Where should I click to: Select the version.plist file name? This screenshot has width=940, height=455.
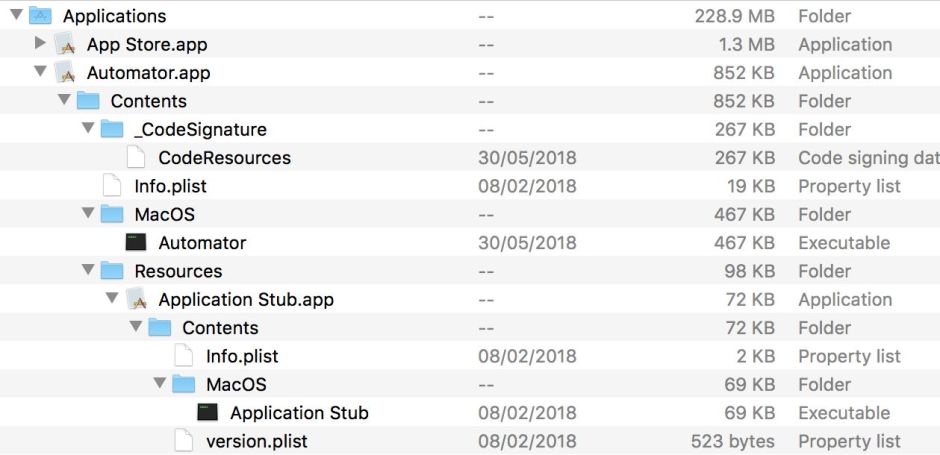pyautogui.click(x=256, y=441)
